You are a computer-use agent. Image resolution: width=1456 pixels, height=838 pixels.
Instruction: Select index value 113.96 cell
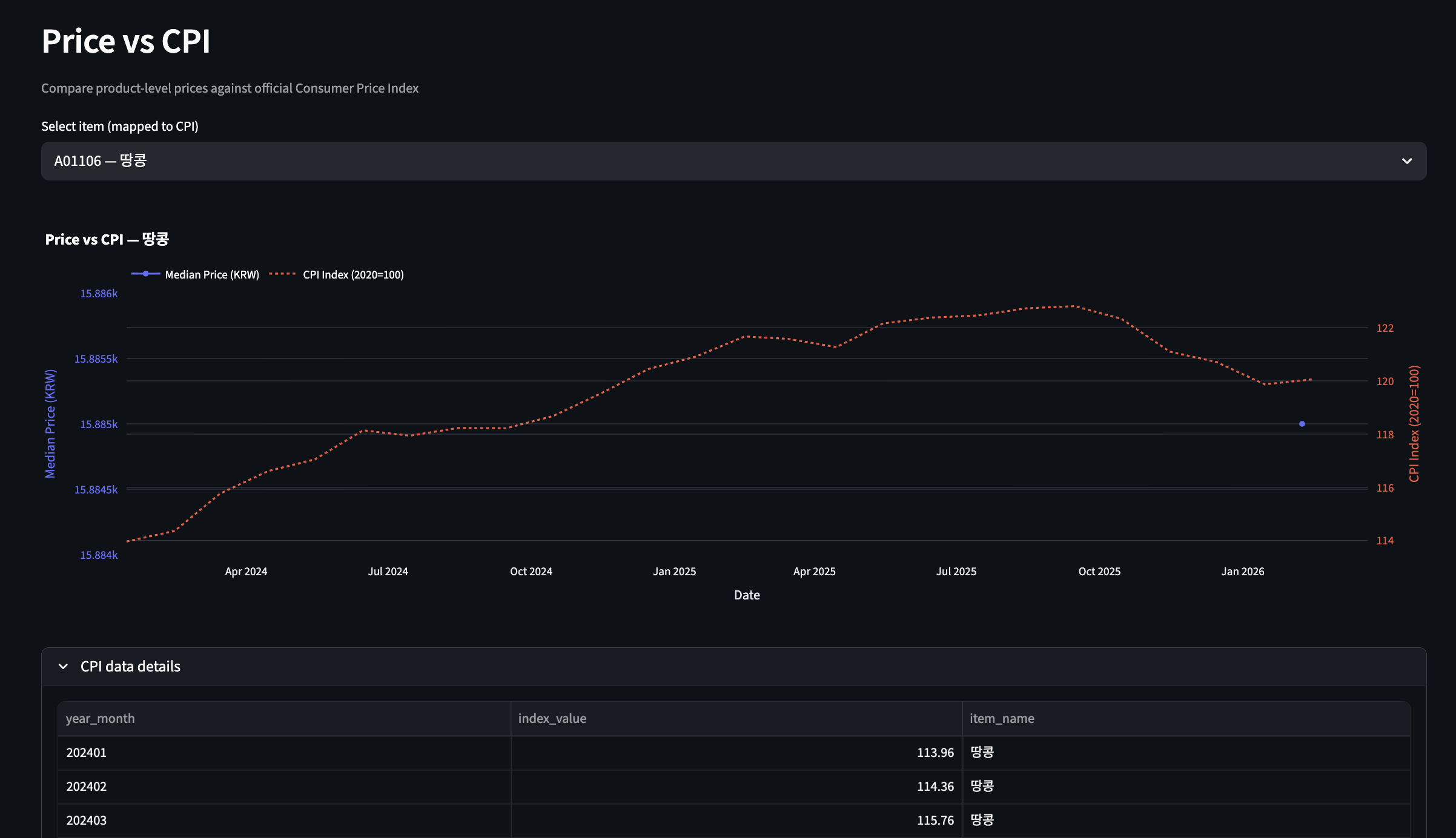[736, 753]
